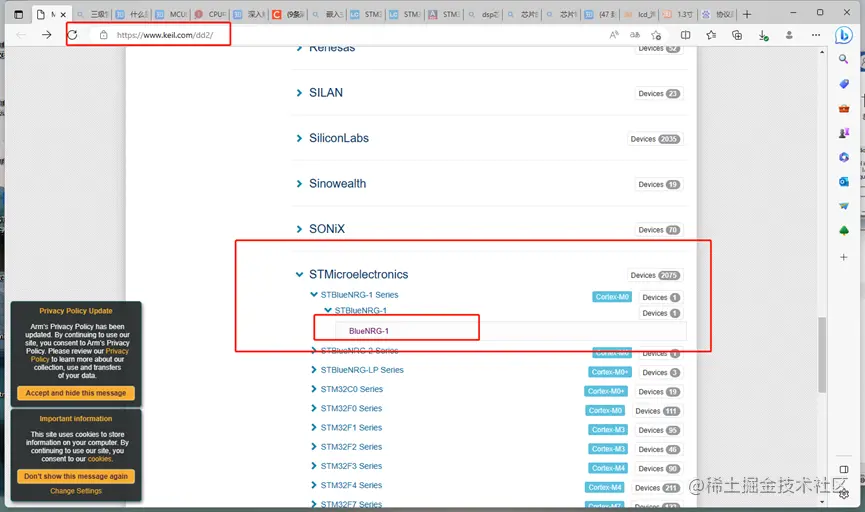The width and height of the screenshot is (865, 512).
Task: Expand the SiliconLabs vendor section
Action: [x=299, y=138]
